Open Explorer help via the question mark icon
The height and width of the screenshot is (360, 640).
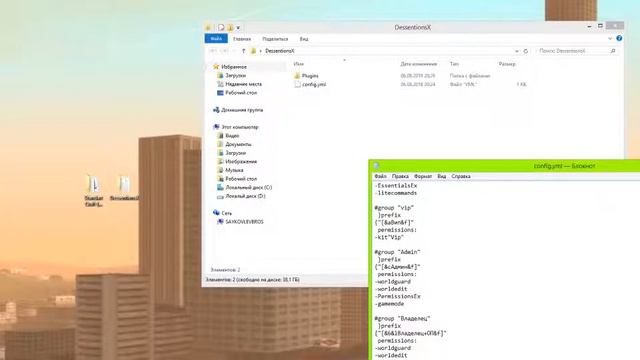pyautogui.click(x=619, y=38)
